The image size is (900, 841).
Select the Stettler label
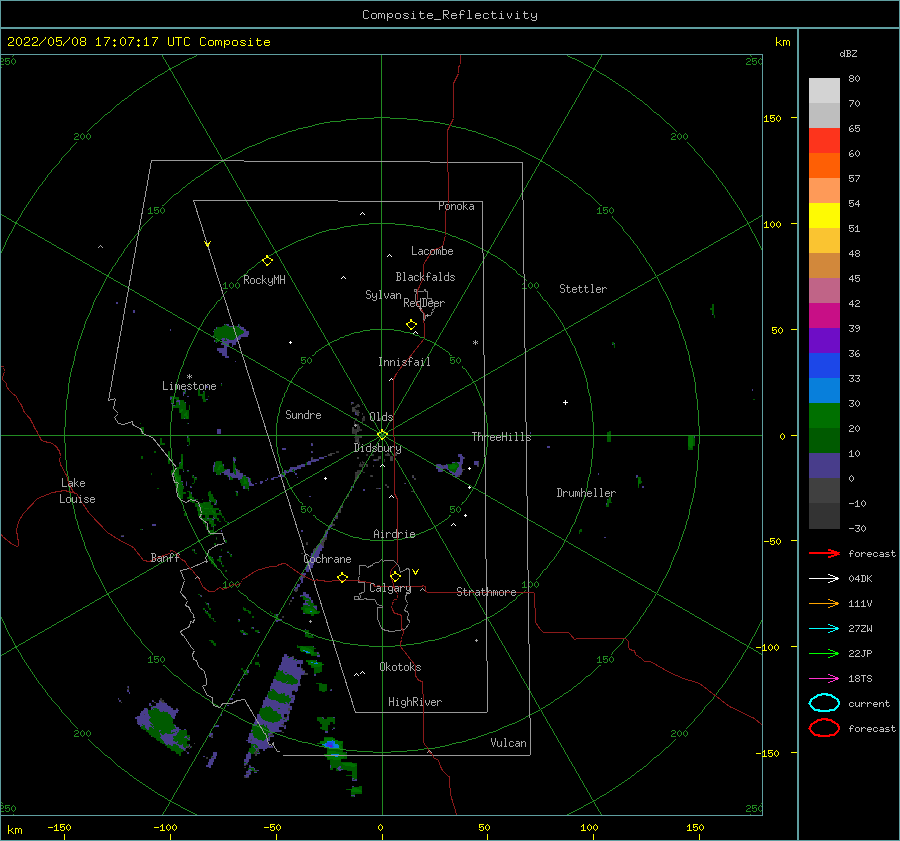[x=583, y=289]
